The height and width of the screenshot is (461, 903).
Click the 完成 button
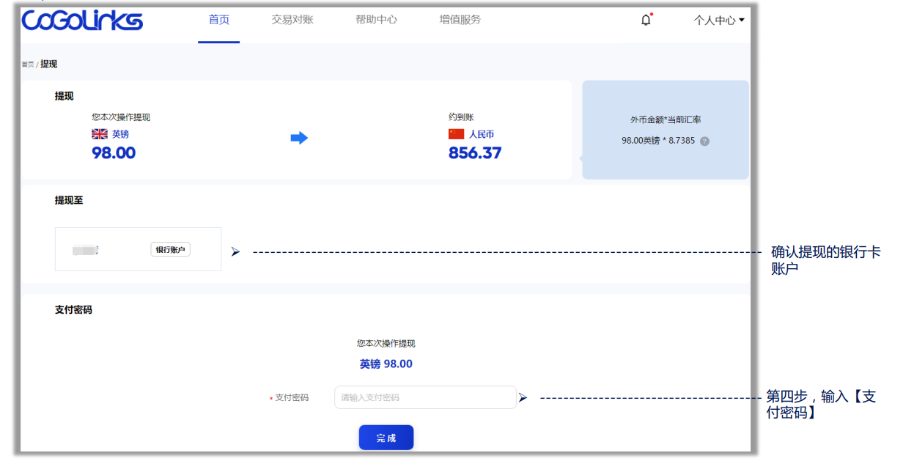pyautogui.click(x=386, y=437)
